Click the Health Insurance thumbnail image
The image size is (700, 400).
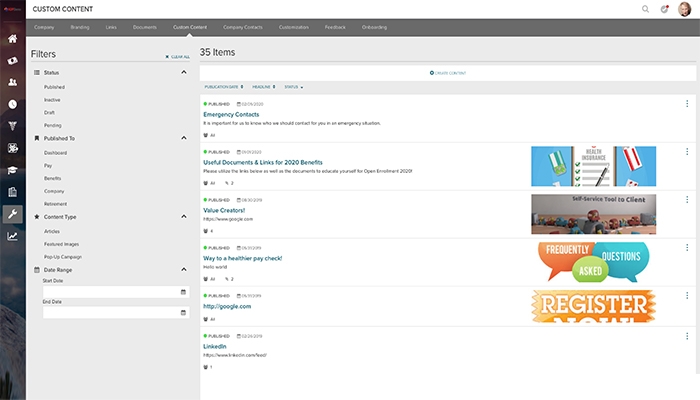click(594, 166)
